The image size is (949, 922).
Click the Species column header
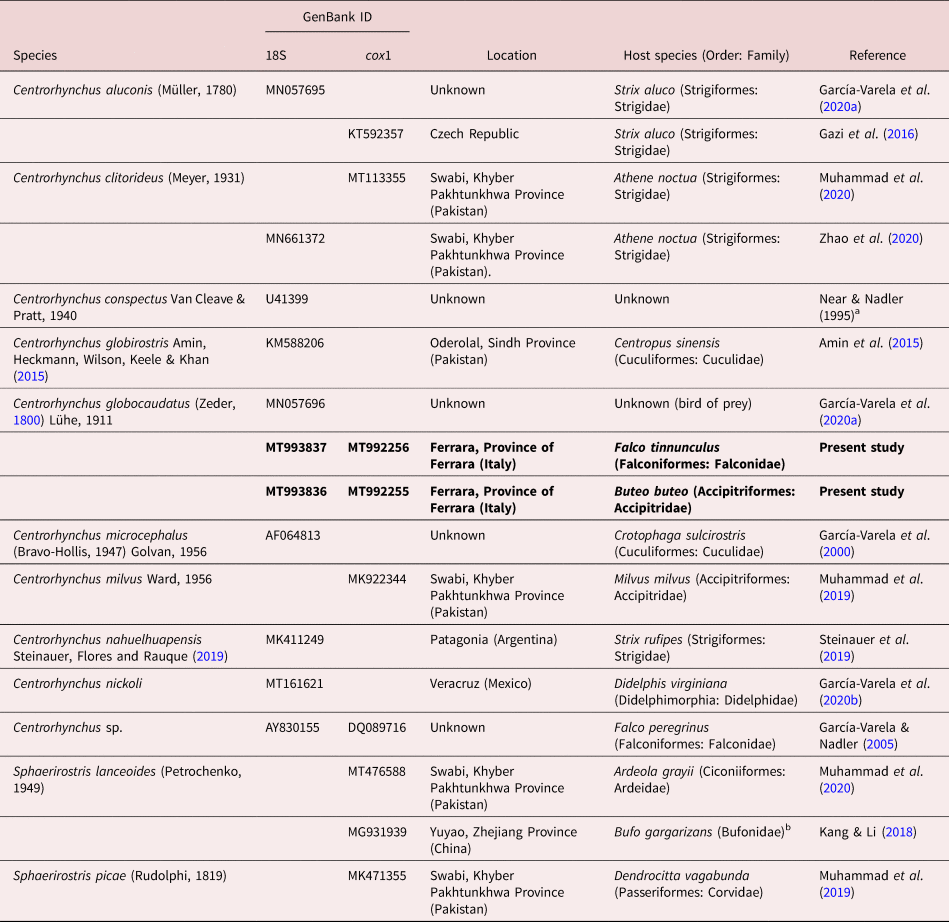35,56
